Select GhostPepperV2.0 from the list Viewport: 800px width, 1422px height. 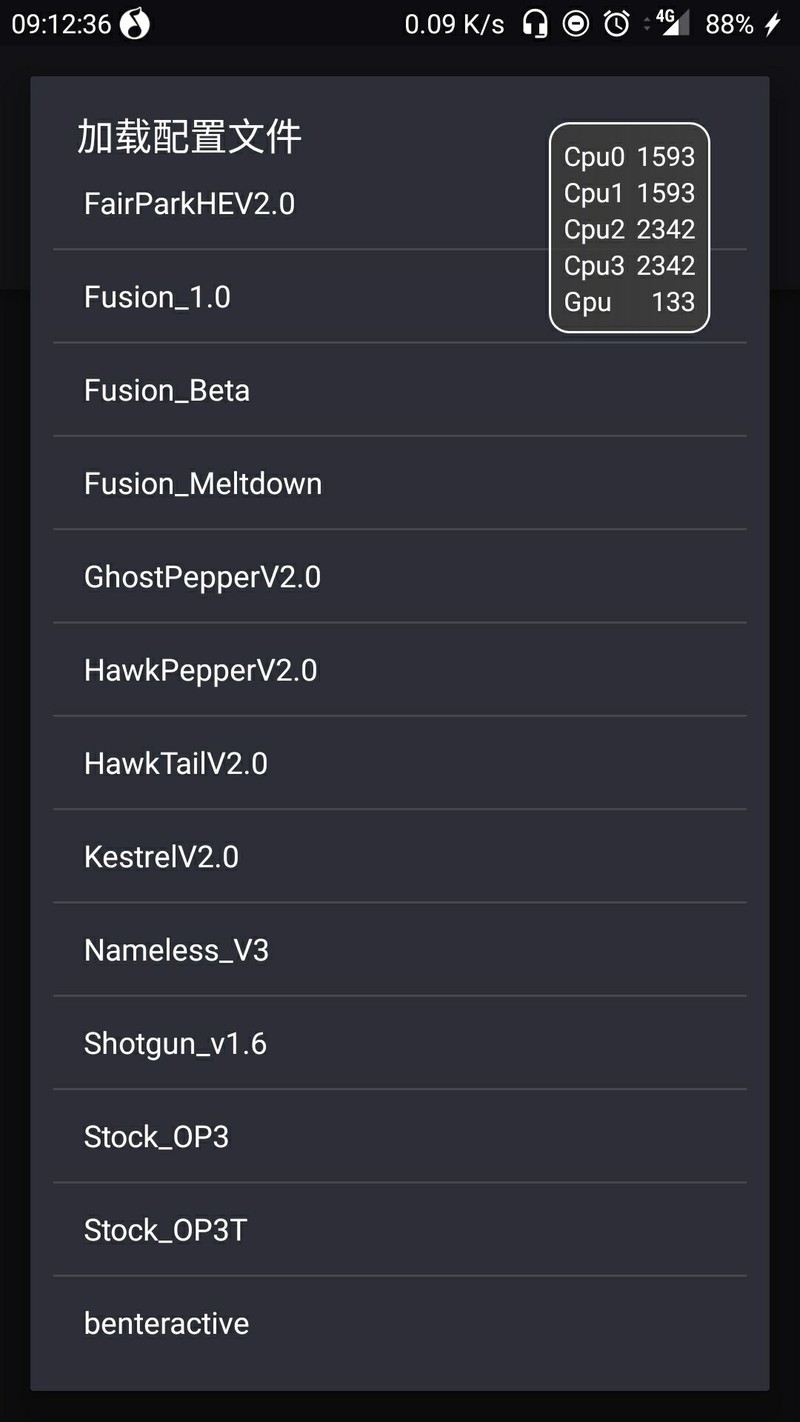click(399, 577)
